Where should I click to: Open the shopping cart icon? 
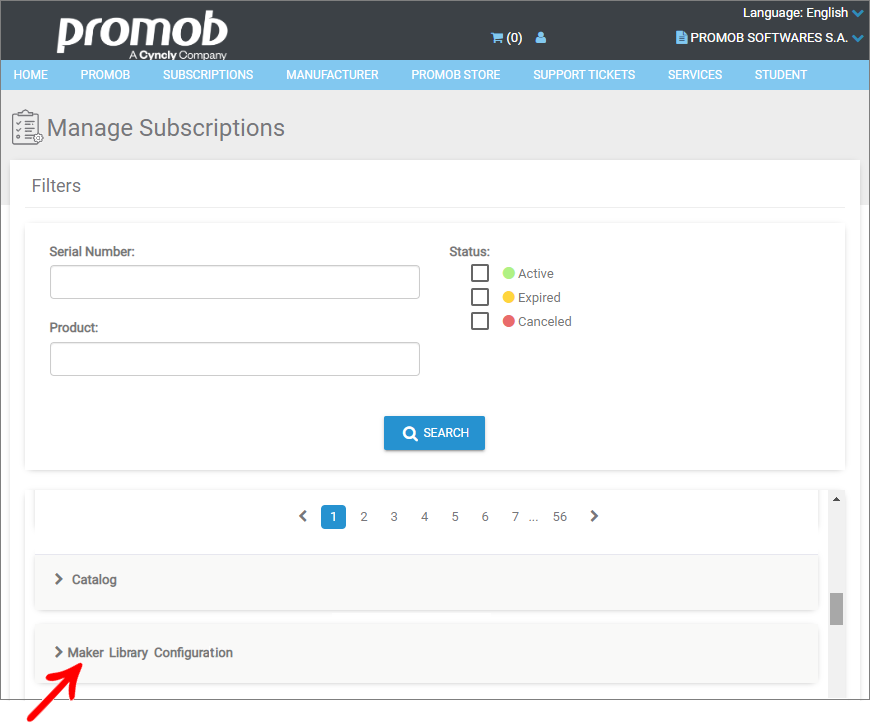point(497,38)
